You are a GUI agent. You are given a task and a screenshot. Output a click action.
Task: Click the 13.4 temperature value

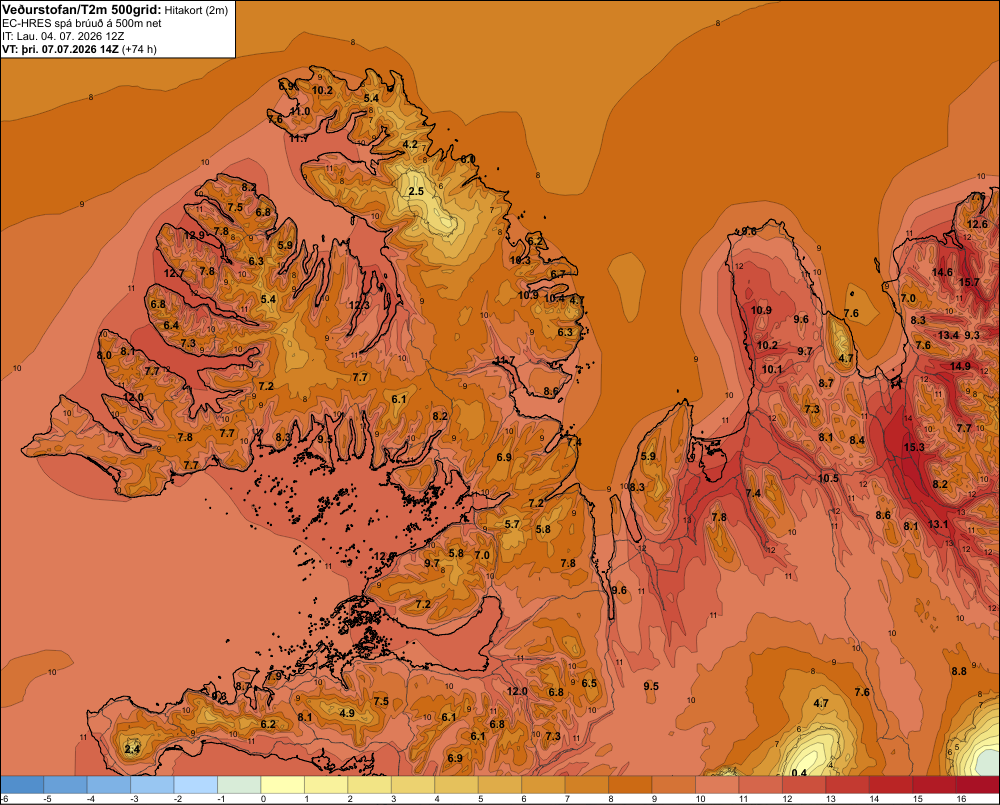click(x=948, y=335)
